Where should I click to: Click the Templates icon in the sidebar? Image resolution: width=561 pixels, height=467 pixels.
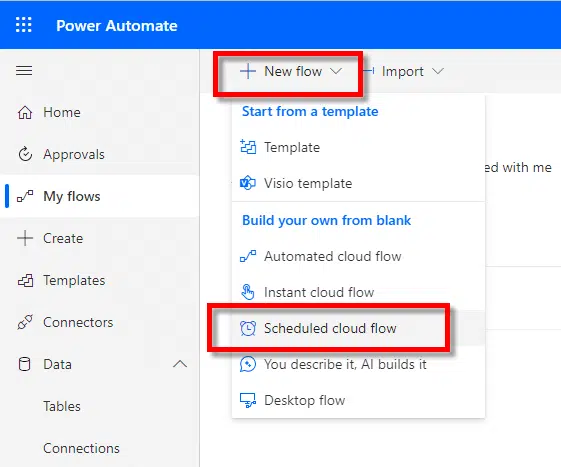[x=25, y=281]
